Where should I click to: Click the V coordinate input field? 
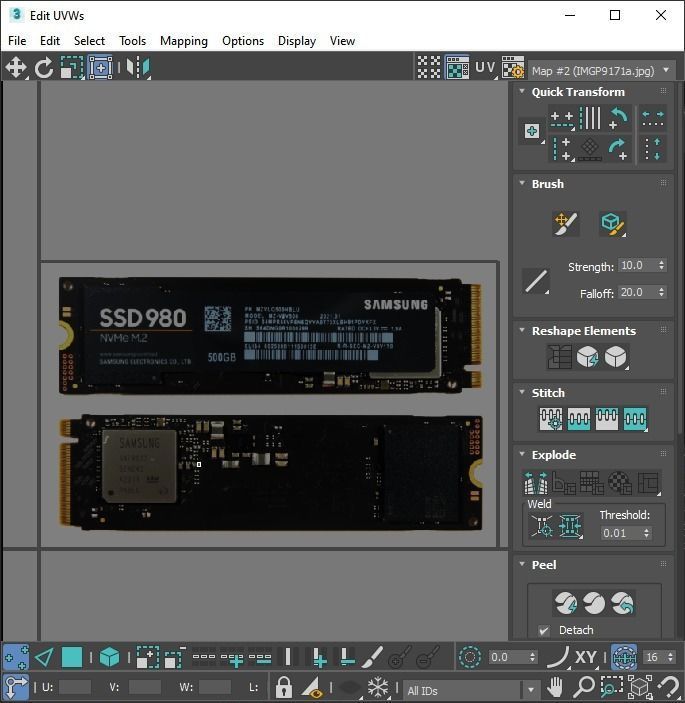[145, 687]
